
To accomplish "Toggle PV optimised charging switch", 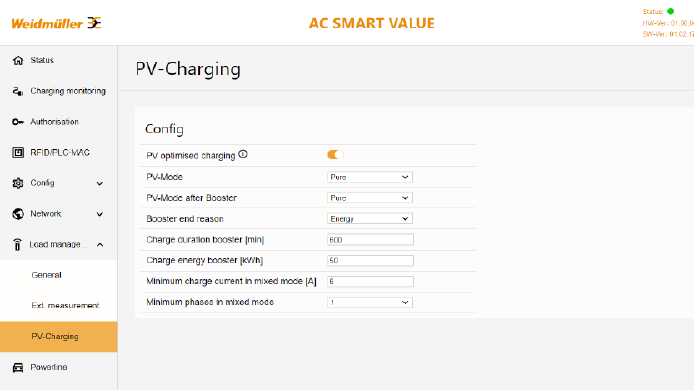I will pyautogui.click(x=335, y=154).
